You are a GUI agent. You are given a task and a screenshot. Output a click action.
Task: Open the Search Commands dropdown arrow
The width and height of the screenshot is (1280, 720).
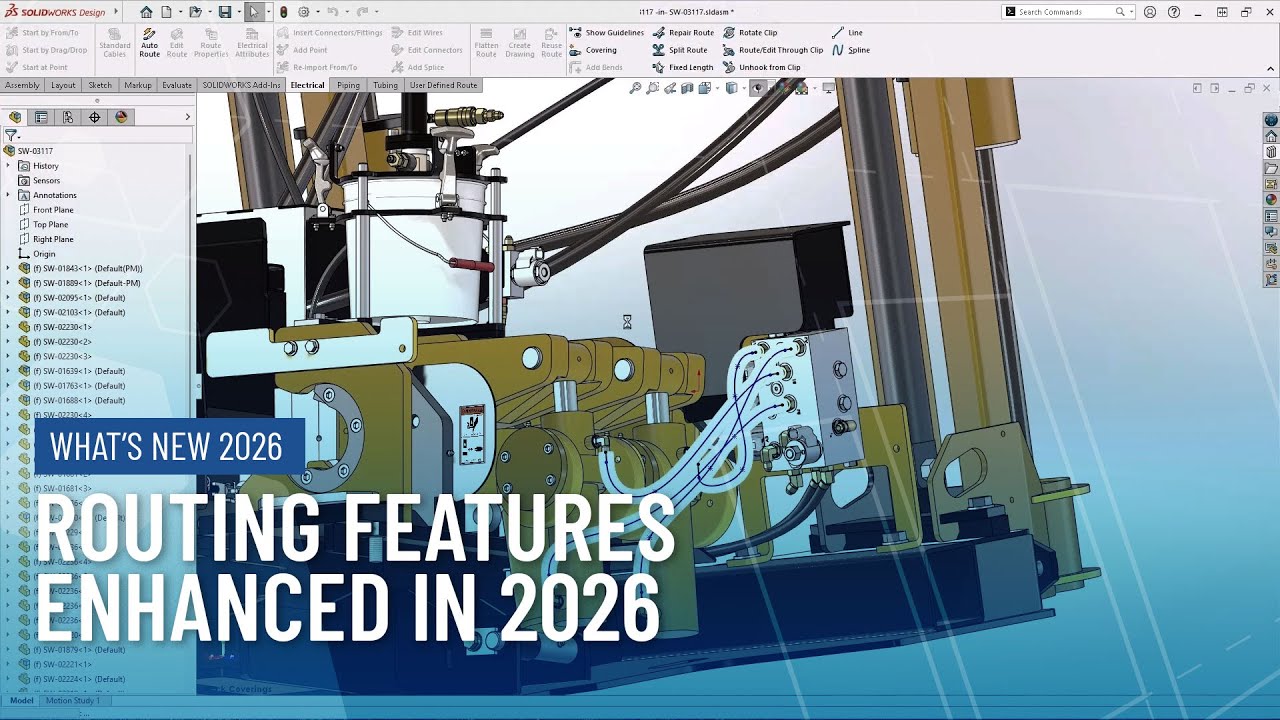coord(1131,12)
